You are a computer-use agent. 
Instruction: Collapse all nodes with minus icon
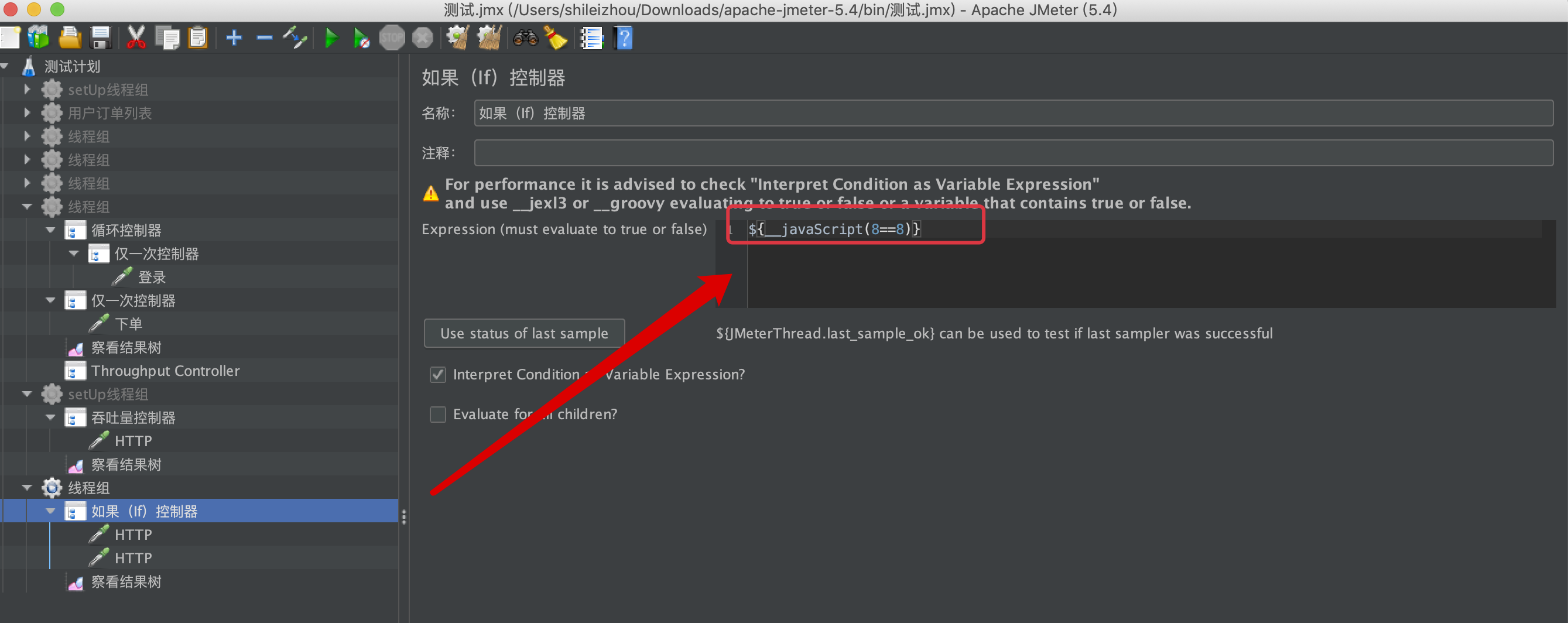click(x=264, y=37)
